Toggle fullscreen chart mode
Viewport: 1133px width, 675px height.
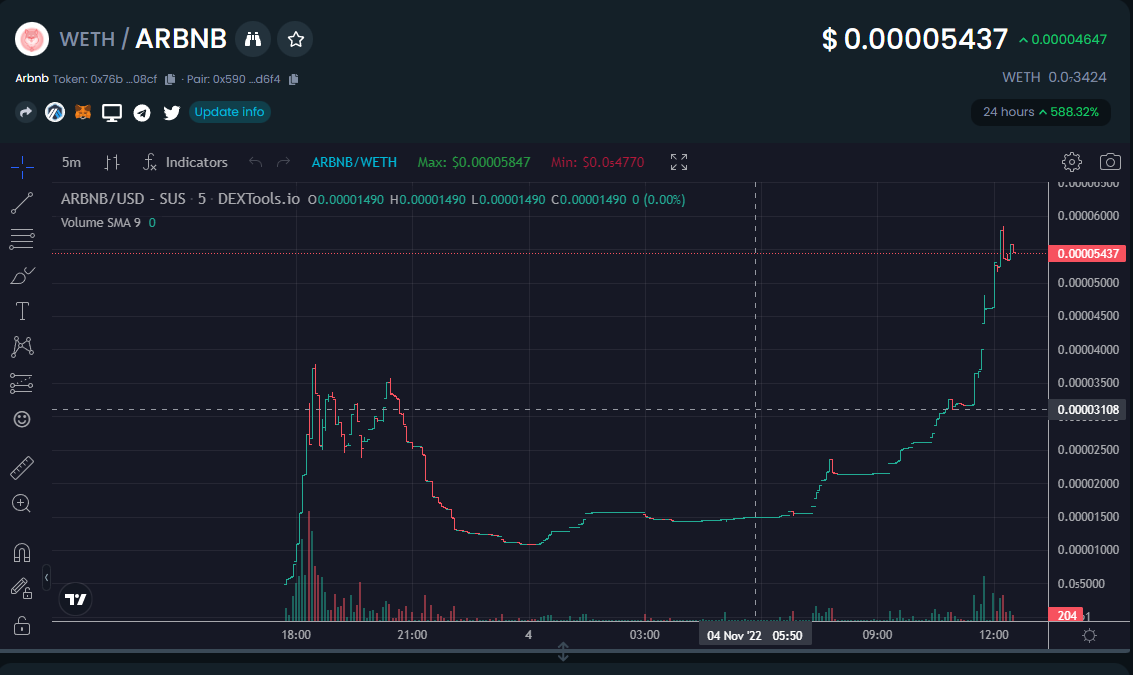[678, 162]
